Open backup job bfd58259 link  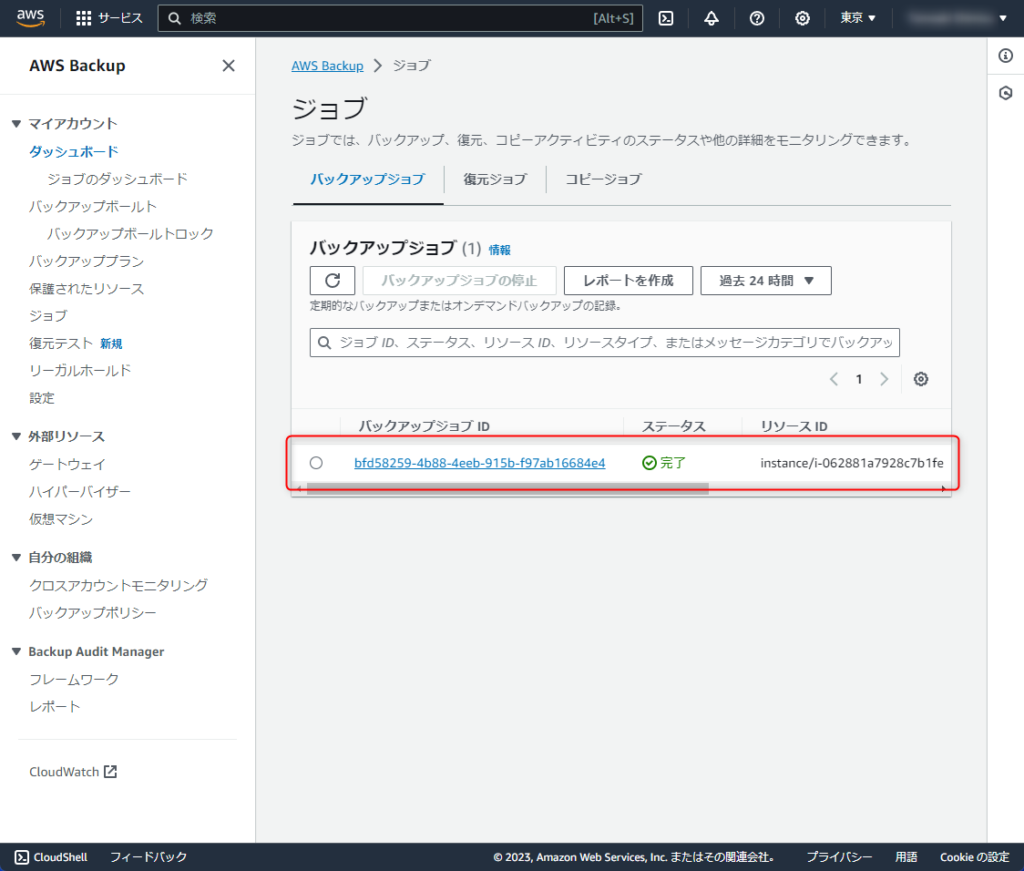click(479, 463)
